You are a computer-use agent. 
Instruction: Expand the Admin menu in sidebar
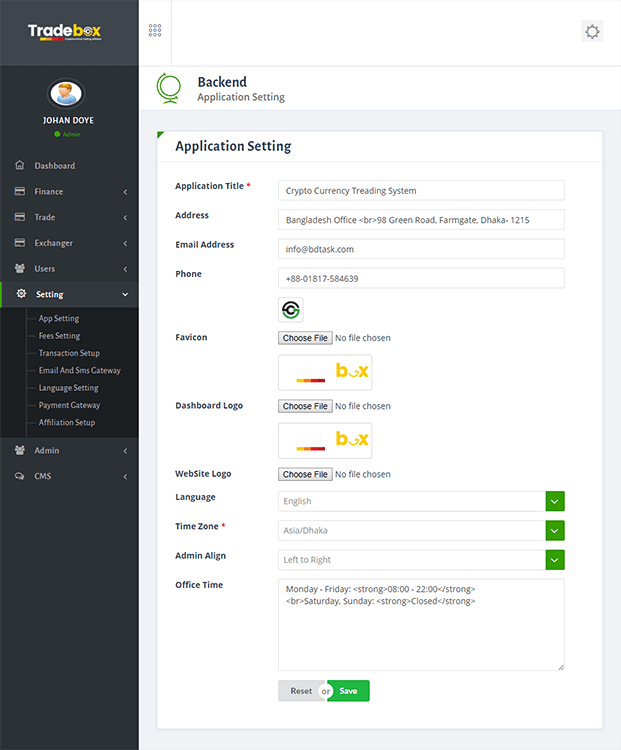click(x=69, y=451)
